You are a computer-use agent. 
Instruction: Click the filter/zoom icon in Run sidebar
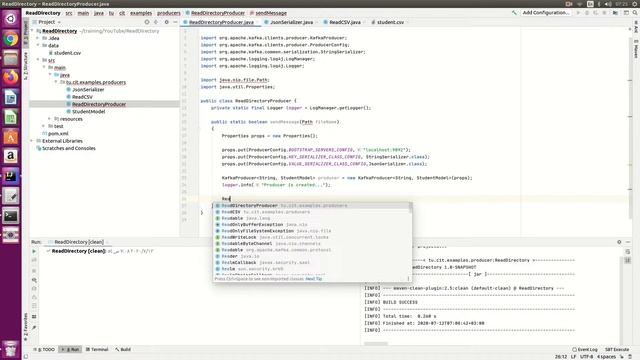[34, 280]
